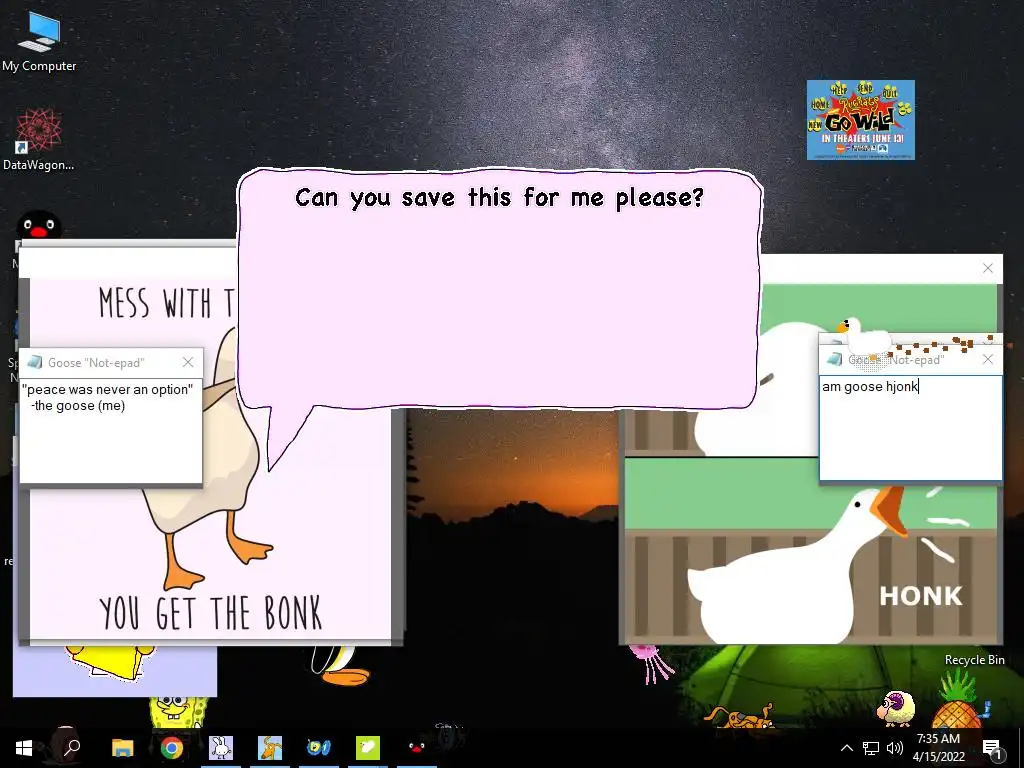Switch to the Pingu taskbar app
This screenshot has height=768, width=1024.
pyautogui.click(x=417, y=748)
